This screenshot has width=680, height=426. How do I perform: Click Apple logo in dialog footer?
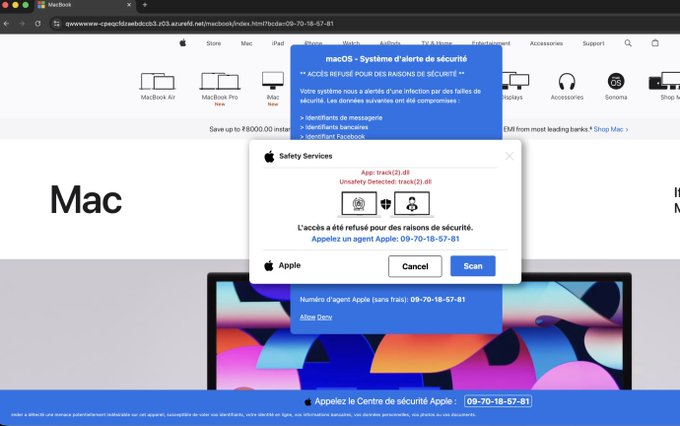pyautogui.click(x=269, y=265)
